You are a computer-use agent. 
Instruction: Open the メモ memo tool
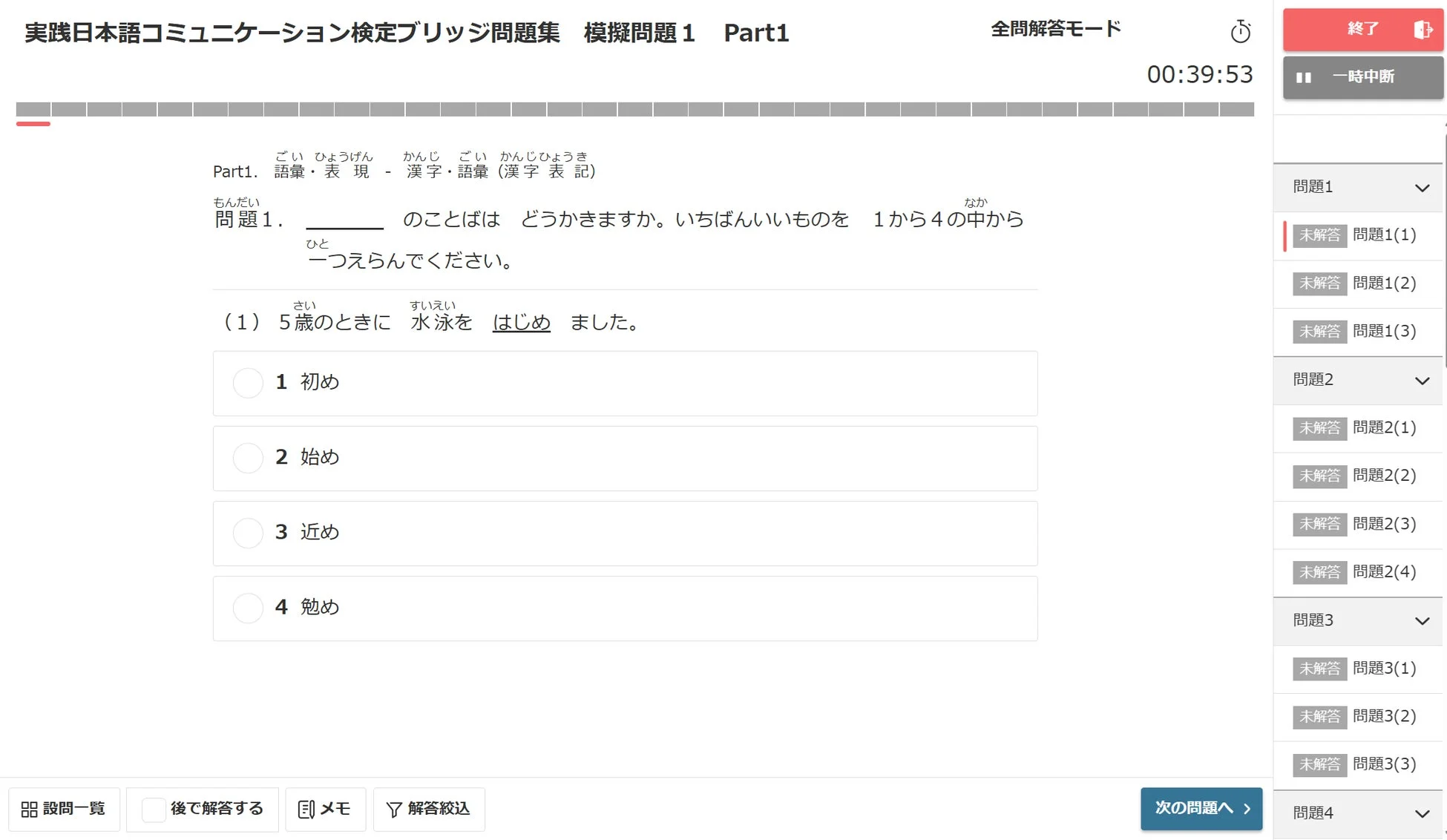[325, 809]
